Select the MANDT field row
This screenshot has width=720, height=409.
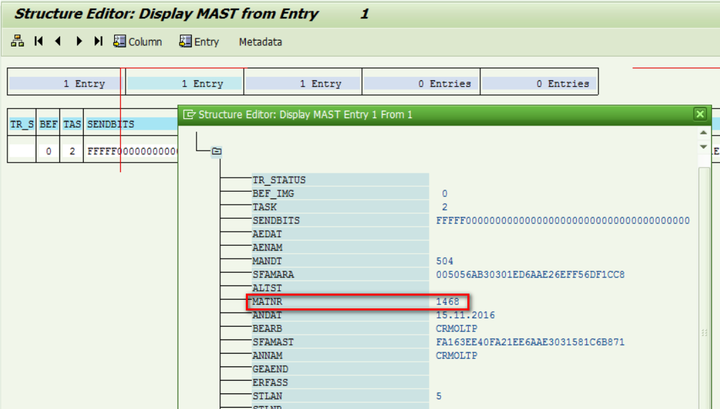click(340, 261)
